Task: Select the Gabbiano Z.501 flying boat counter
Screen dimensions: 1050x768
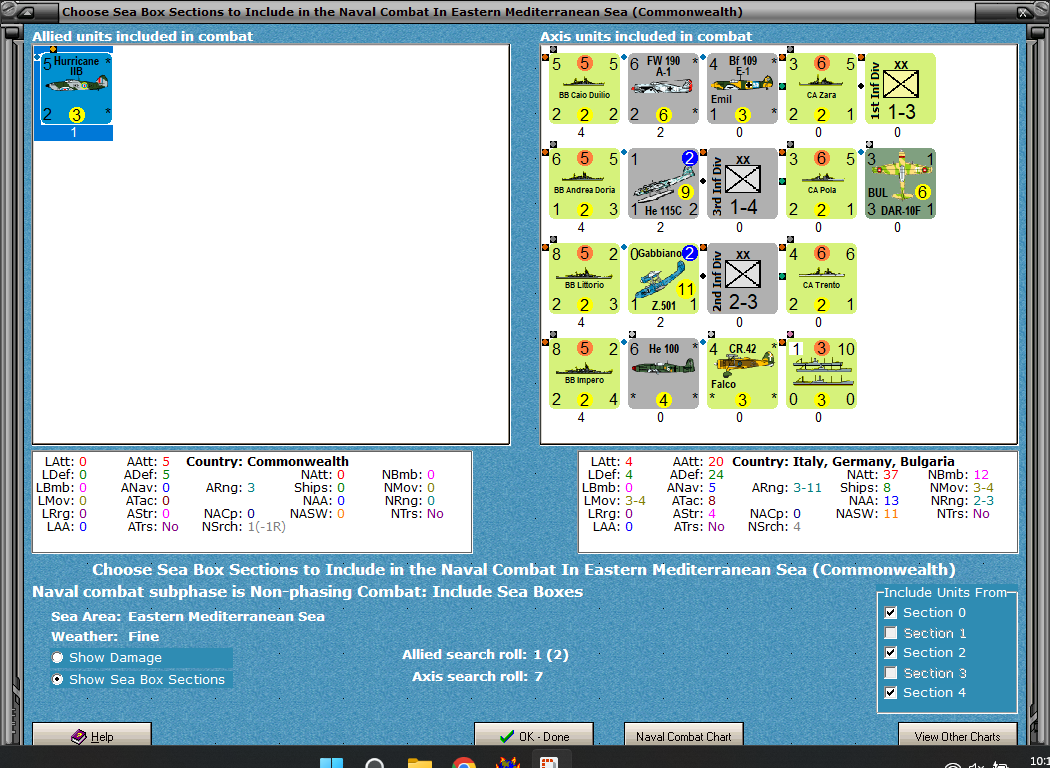Action: point(663,279)
